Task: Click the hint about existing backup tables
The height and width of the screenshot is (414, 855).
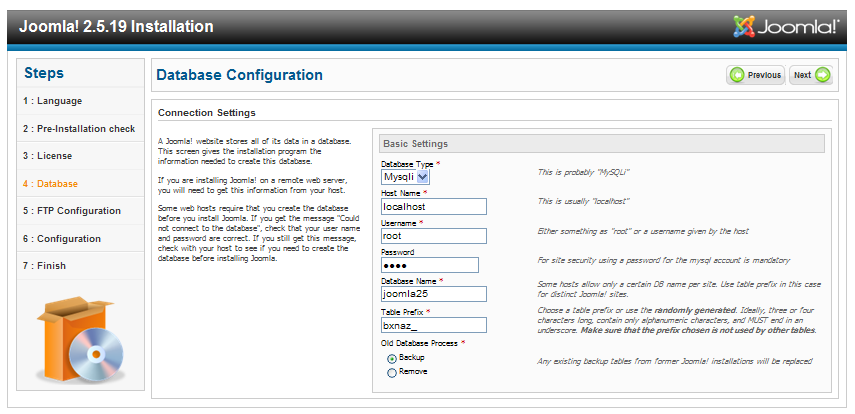Action: [675, 361]
